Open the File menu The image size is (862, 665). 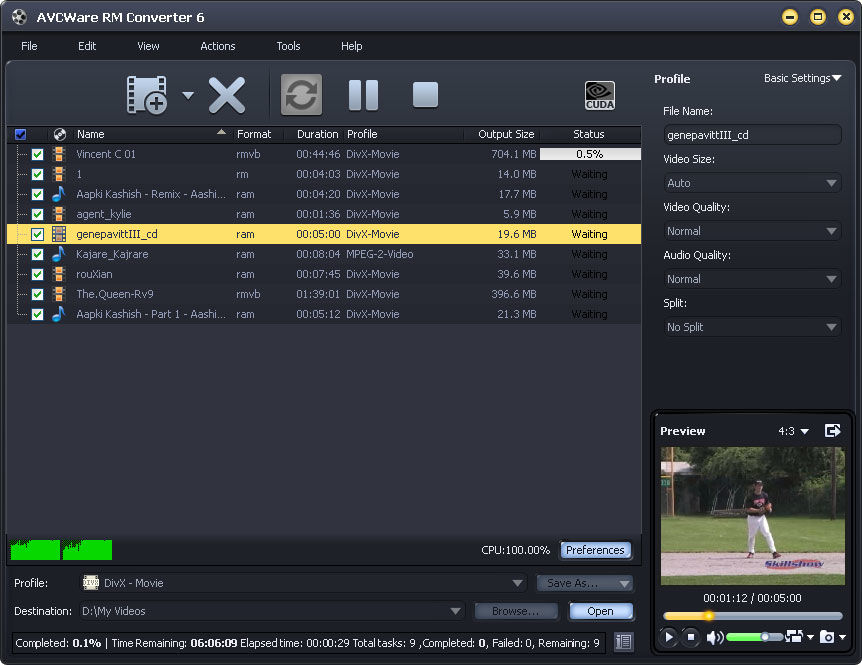point(29,46)
